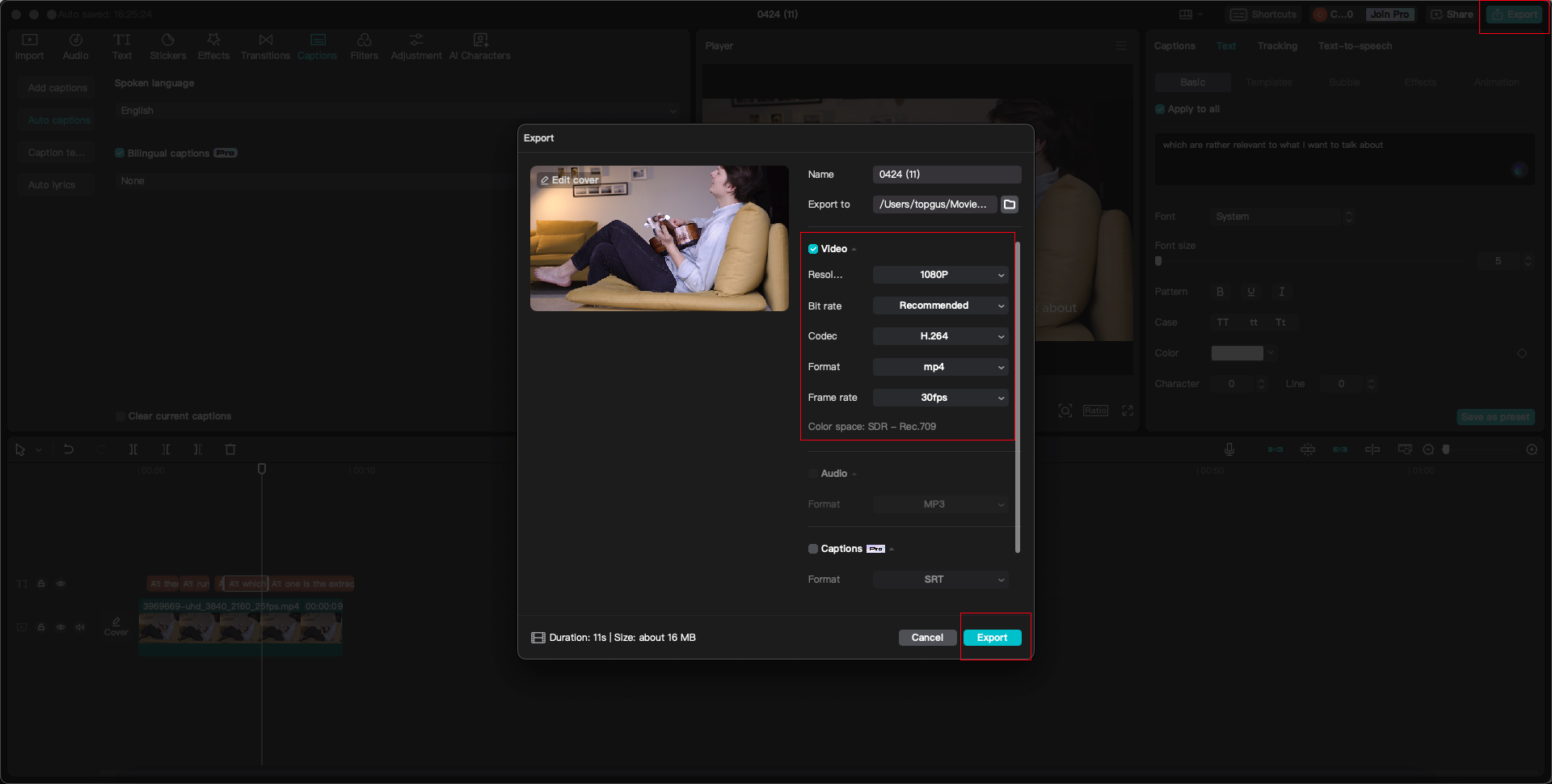Hide the video track with the eye toggle
Screen dimensions: 1552x784
pyautogui.click(x=61, y=626)
